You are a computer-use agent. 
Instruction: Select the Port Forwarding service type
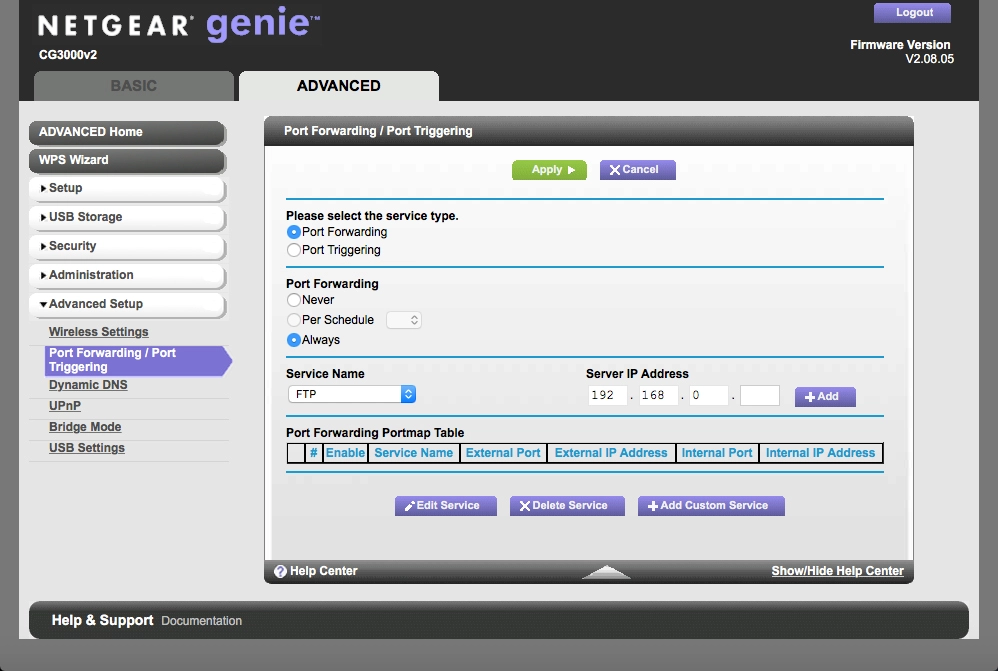293,232
